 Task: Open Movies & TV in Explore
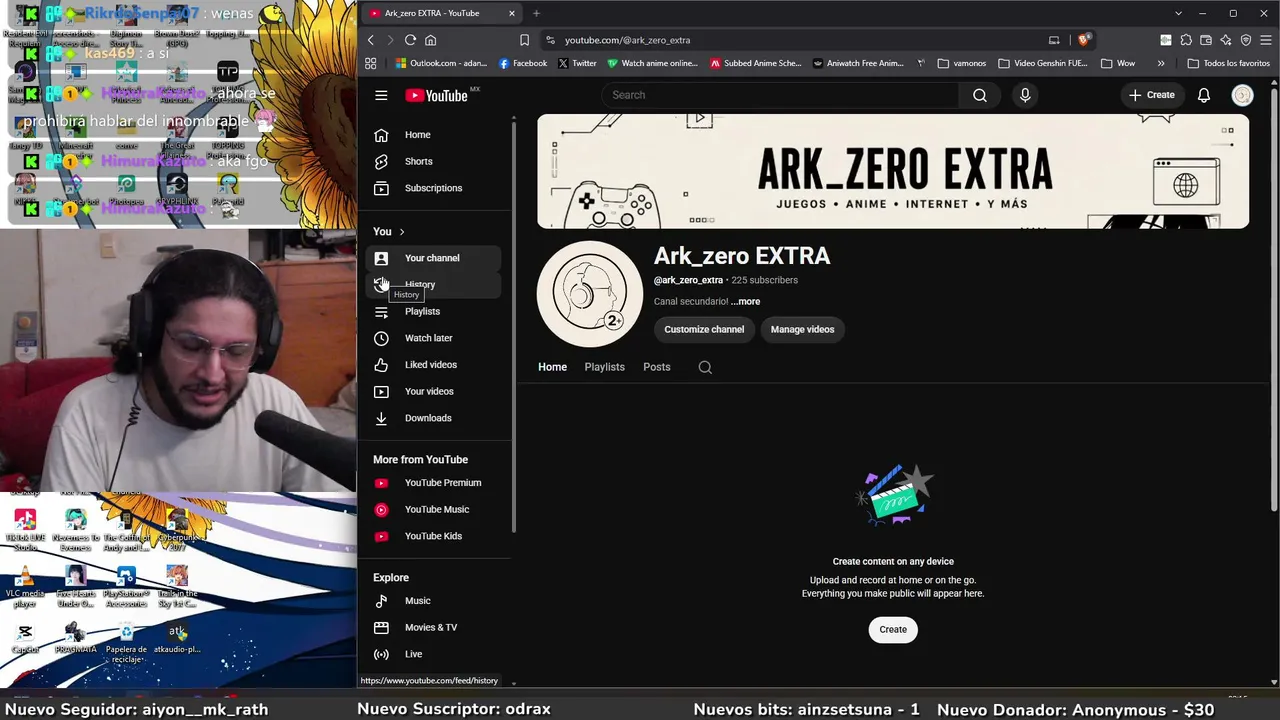[433, 627]
